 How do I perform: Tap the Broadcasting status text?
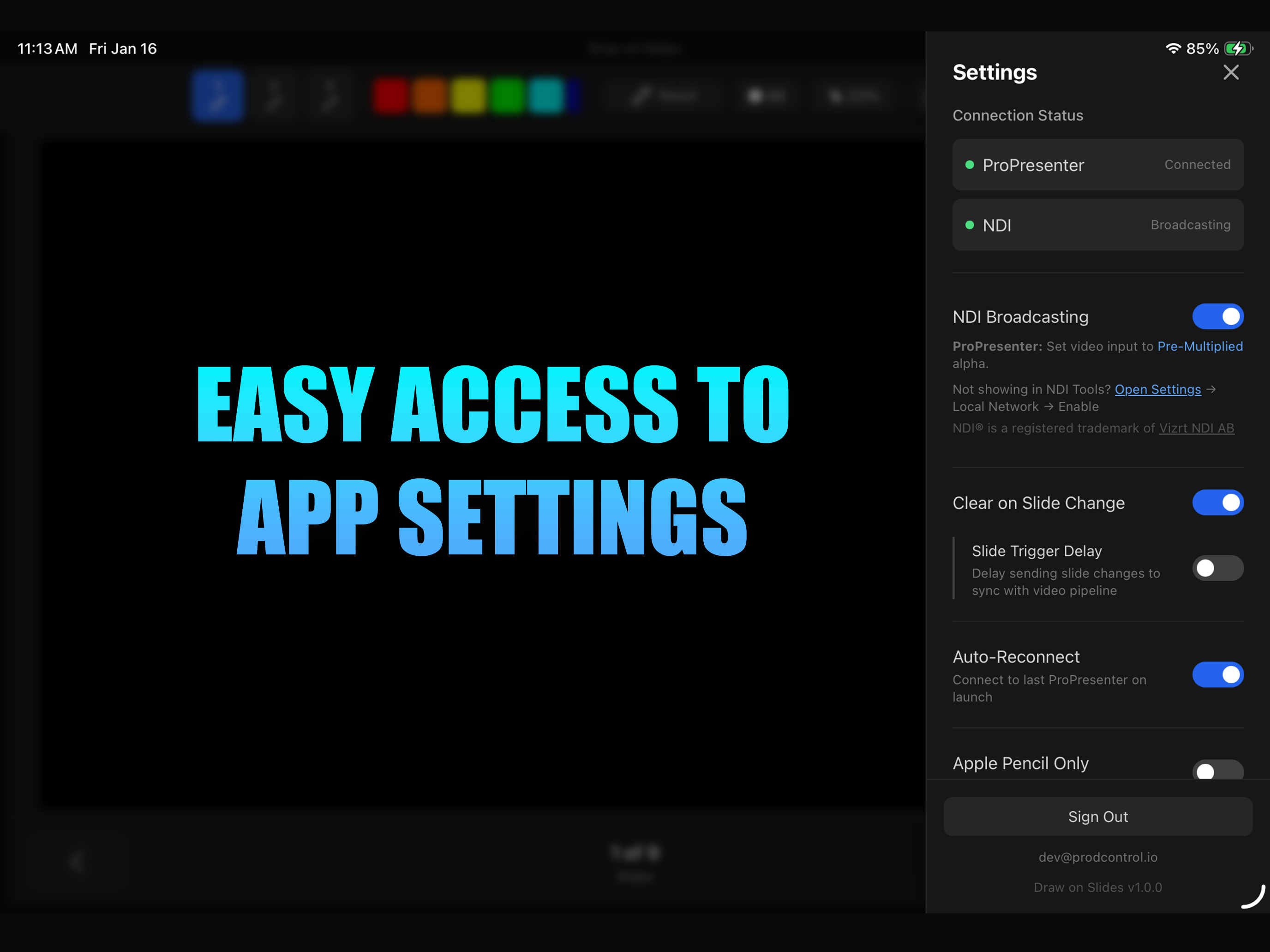[1190, 225]
